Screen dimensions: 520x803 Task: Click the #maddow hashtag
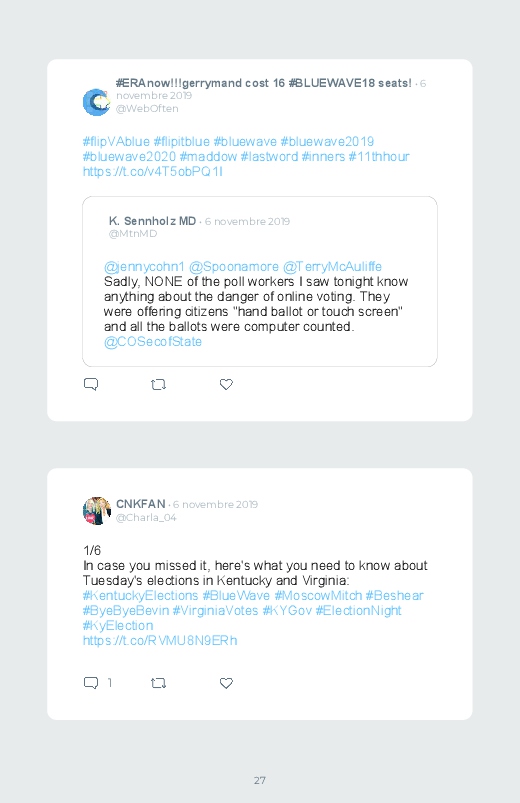click(x=208, y=156)
